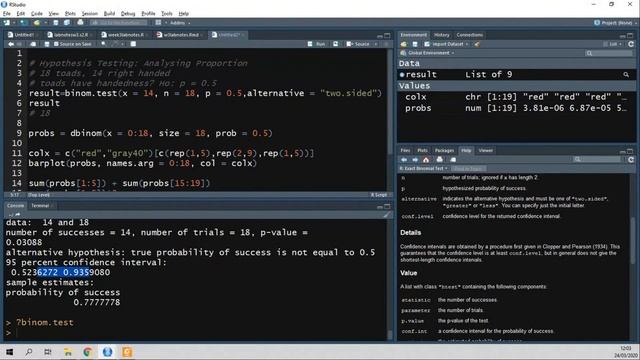Image resolution: width=640 pixels, height=360 pixels.
Task: Open the Windows Start menu
Action: (x=9, y=352)
